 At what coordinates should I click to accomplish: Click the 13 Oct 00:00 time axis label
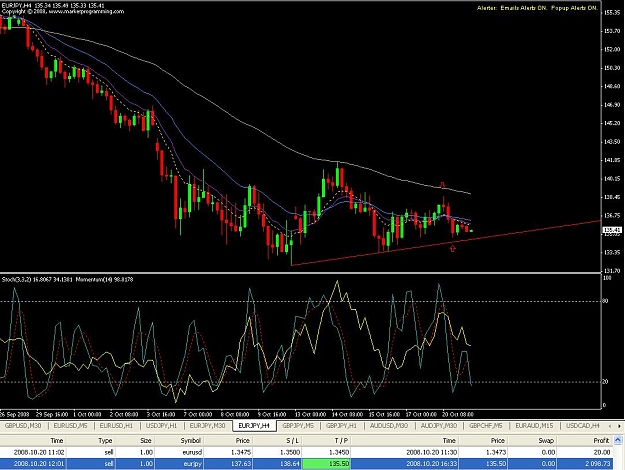pyautogui.click(x=310, y=414)
